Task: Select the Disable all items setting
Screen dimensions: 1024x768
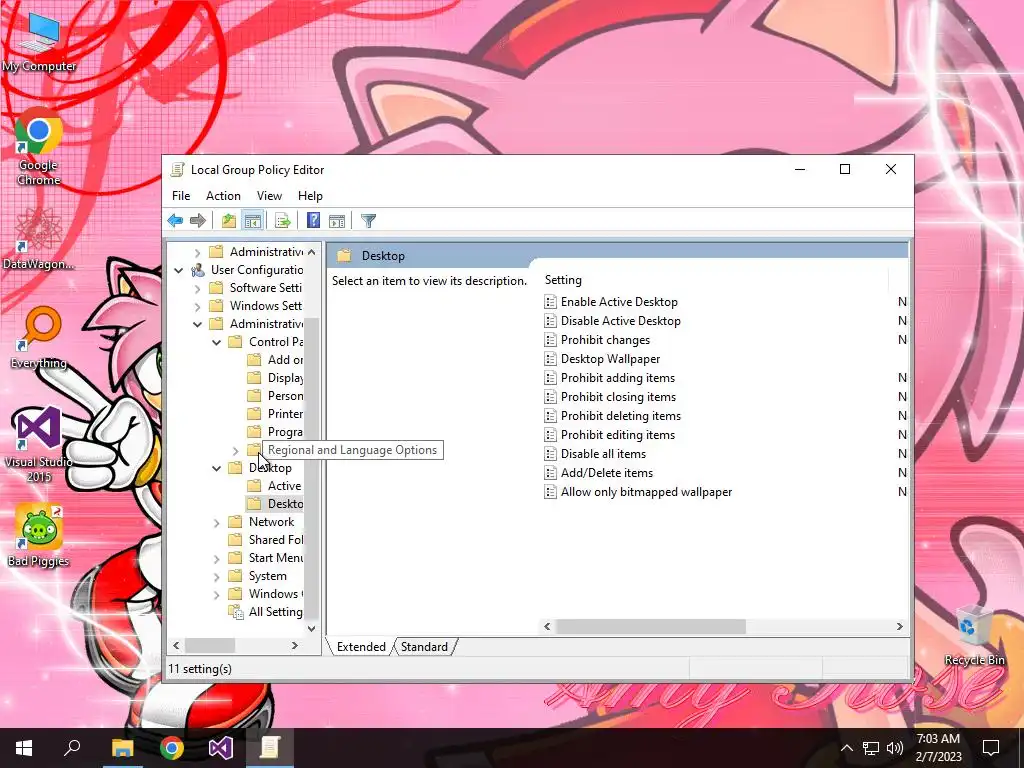Action: tap(595, 453)
